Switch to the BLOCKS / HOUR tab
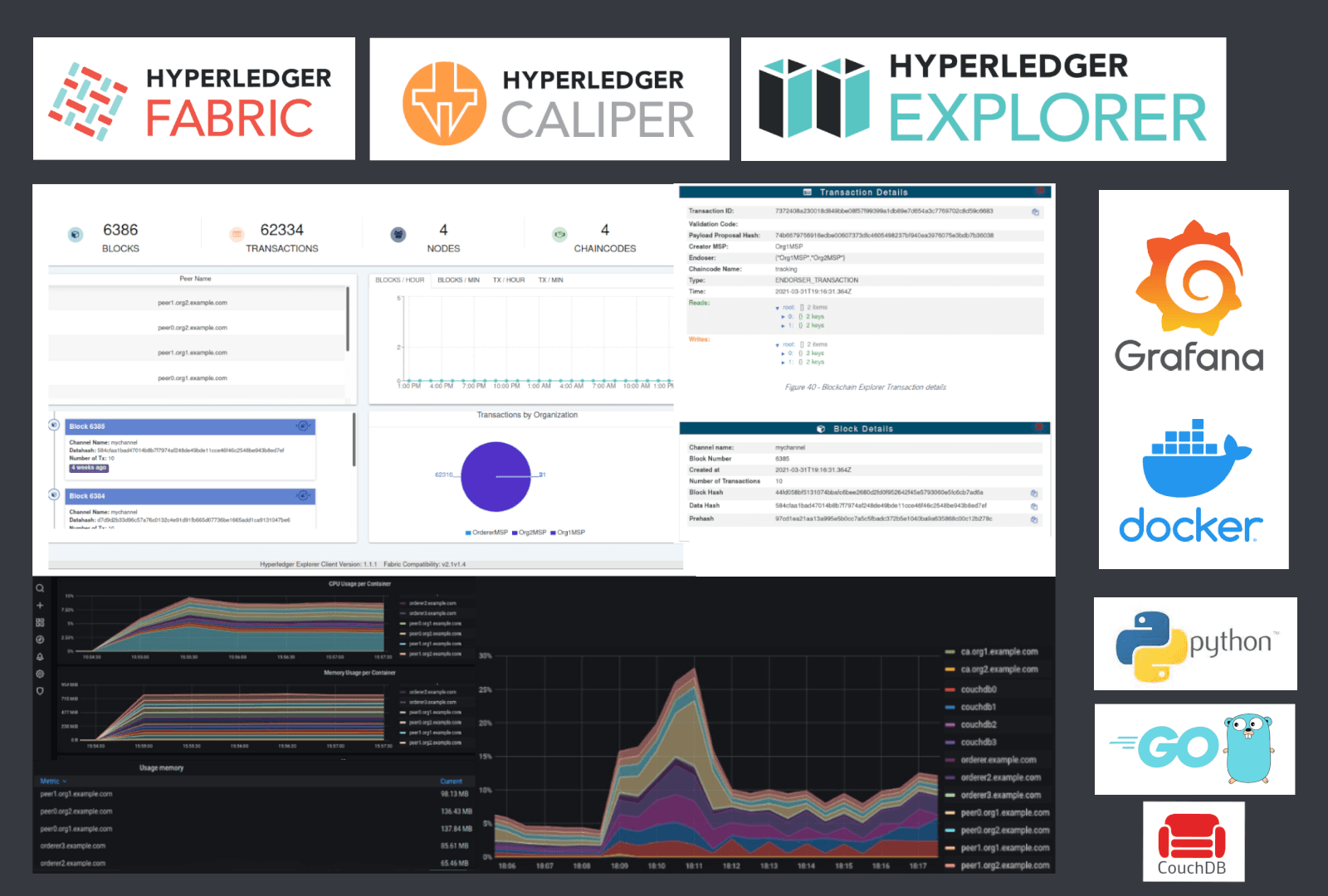The image size is (1328, 896). coord(400,280)
